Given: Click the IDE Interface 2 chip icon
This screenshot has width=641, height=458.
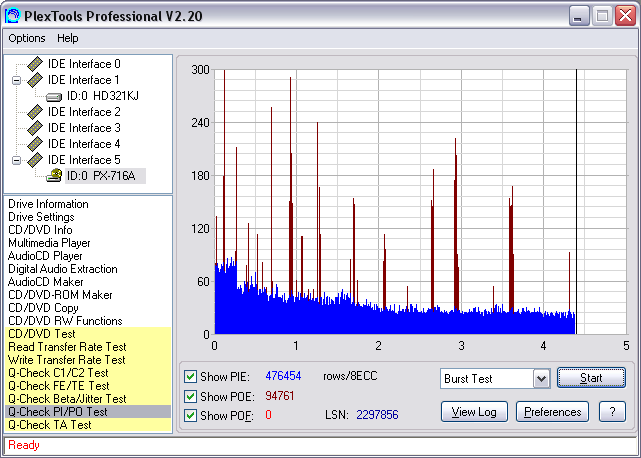Looking at the screenshot, I should click(x=35, y=112).
